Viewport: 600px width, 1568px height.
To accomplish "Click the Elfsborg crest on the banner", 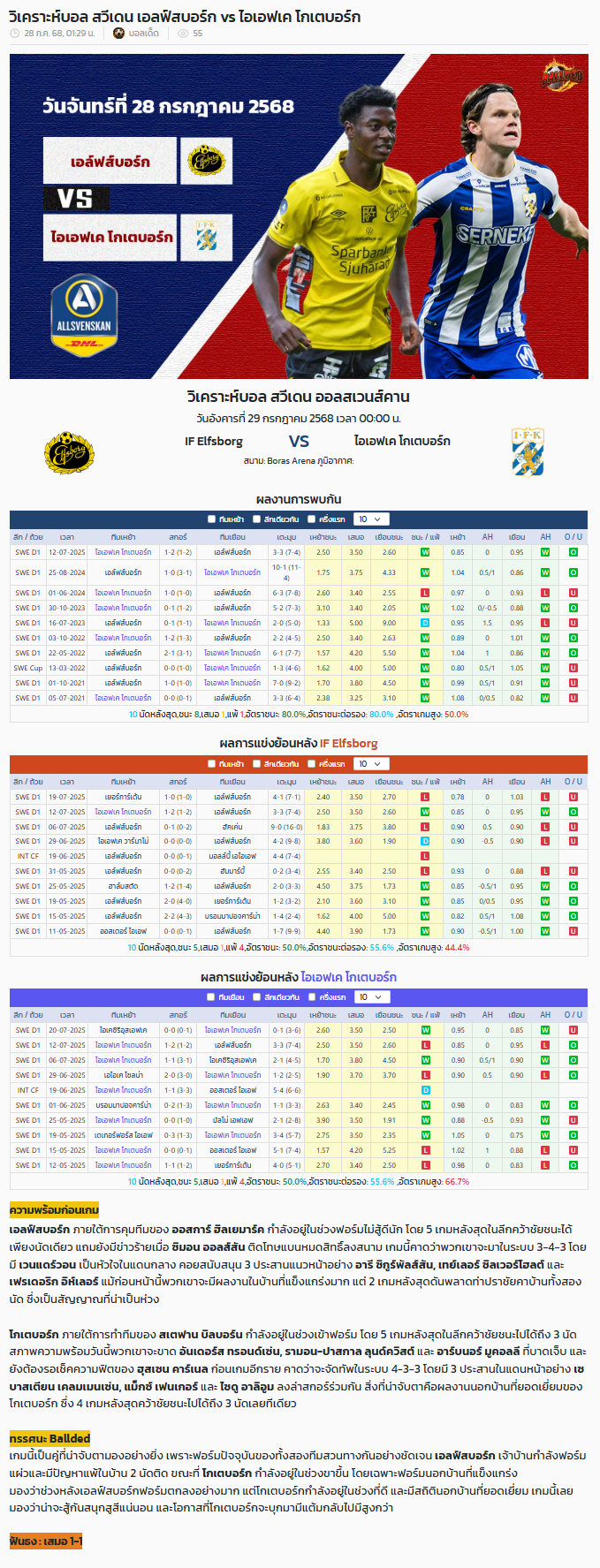I will click(x=207, y=161).
